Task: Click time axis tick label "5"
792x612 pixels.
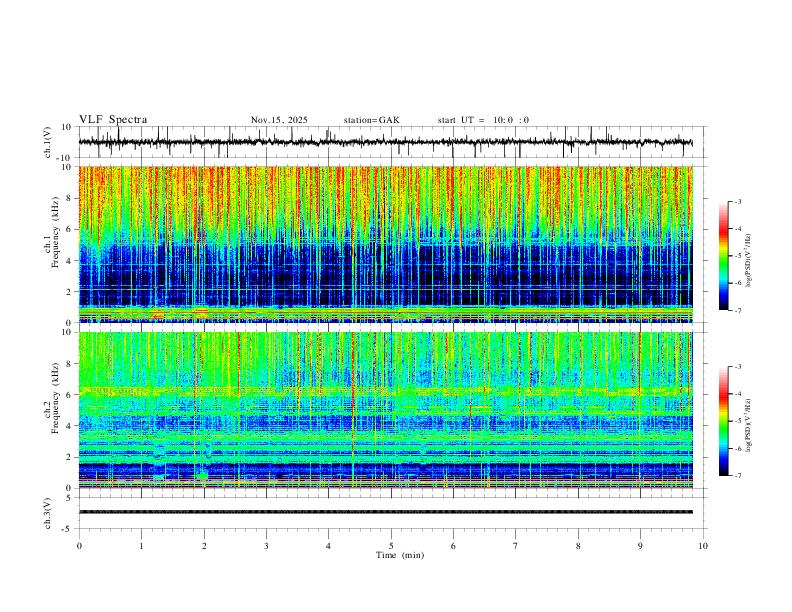Action: (x=391, y=546)
